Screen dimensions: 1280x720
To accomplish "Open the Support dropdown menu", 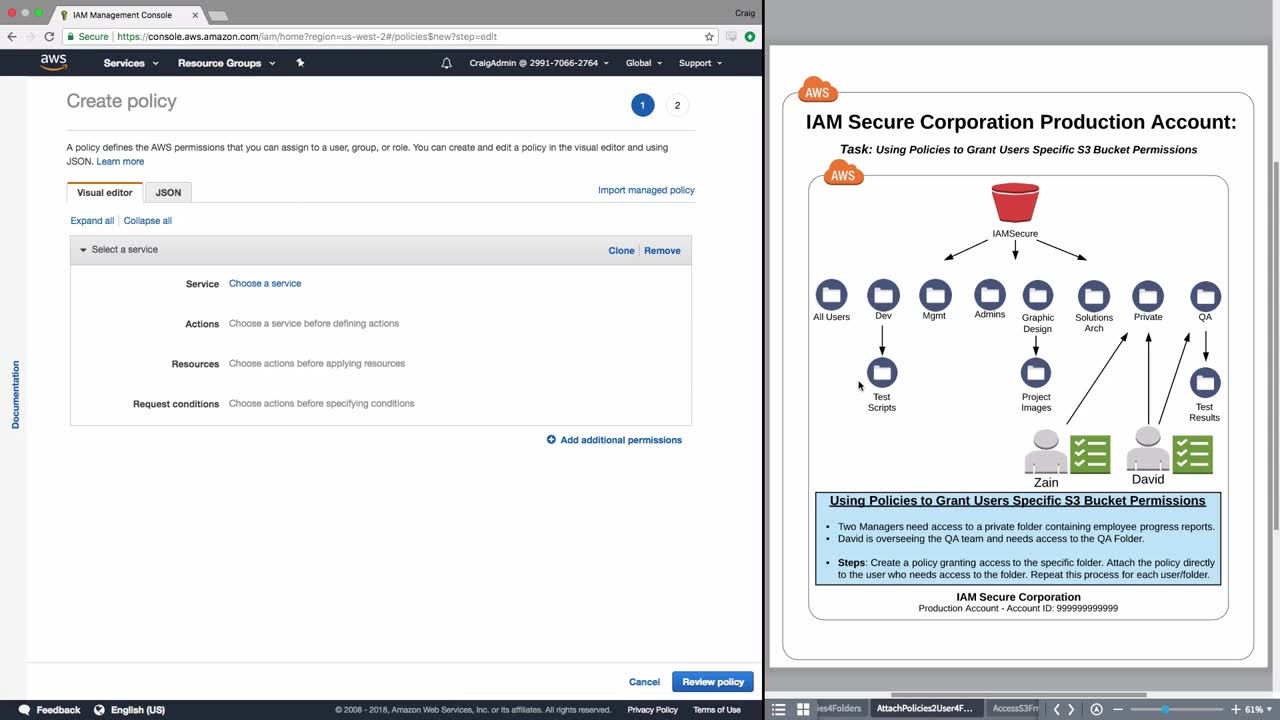I will coord(701,63).
